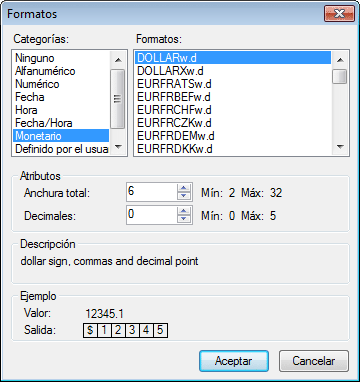Pick the EURFRBEFw.d format
This screenshot has width=360, height=382.
click(233, 97)
